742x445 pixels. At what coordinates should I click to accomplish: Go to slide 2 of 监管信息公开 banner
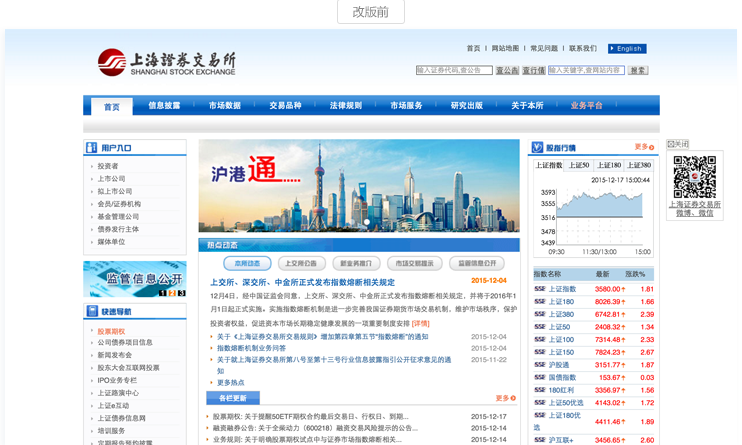point(172,293)
